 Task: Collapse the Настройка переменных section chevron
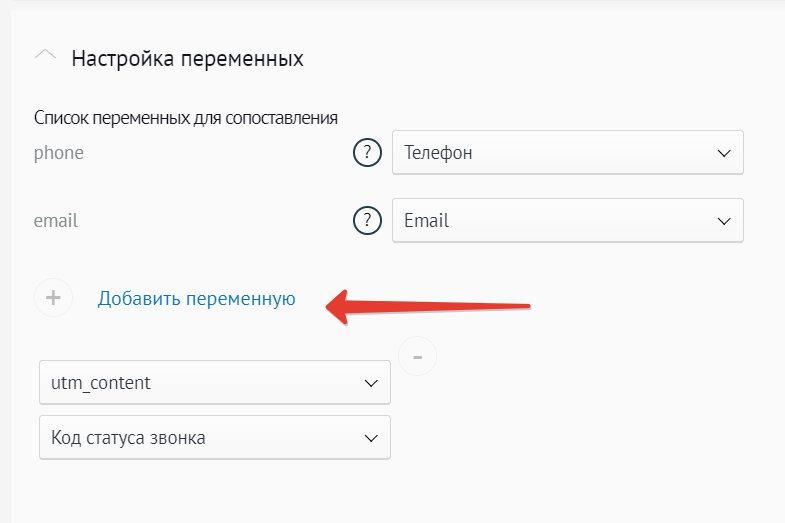click(46, 57)
